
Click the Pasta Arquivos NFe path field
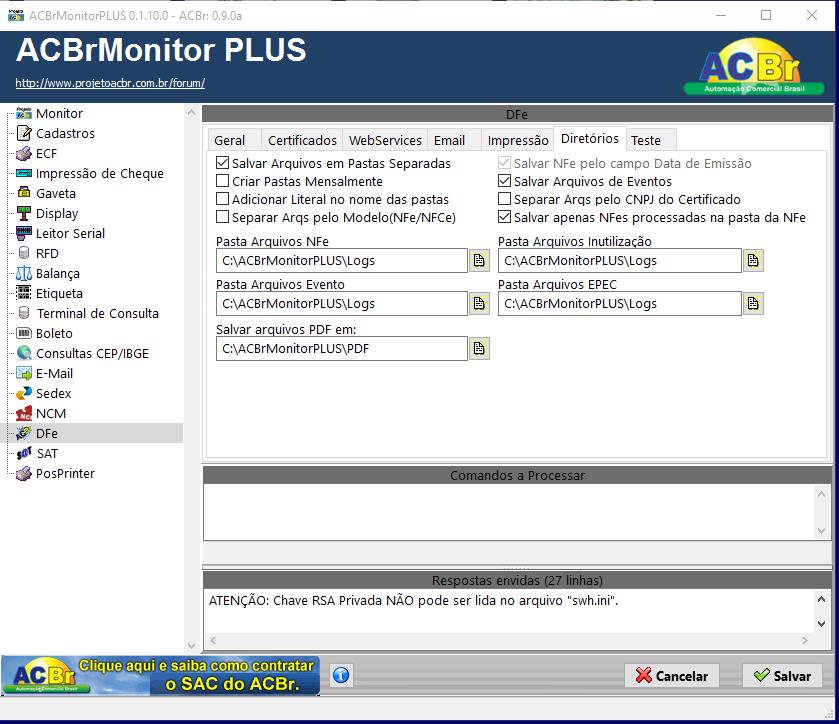(x=342, y=261)
